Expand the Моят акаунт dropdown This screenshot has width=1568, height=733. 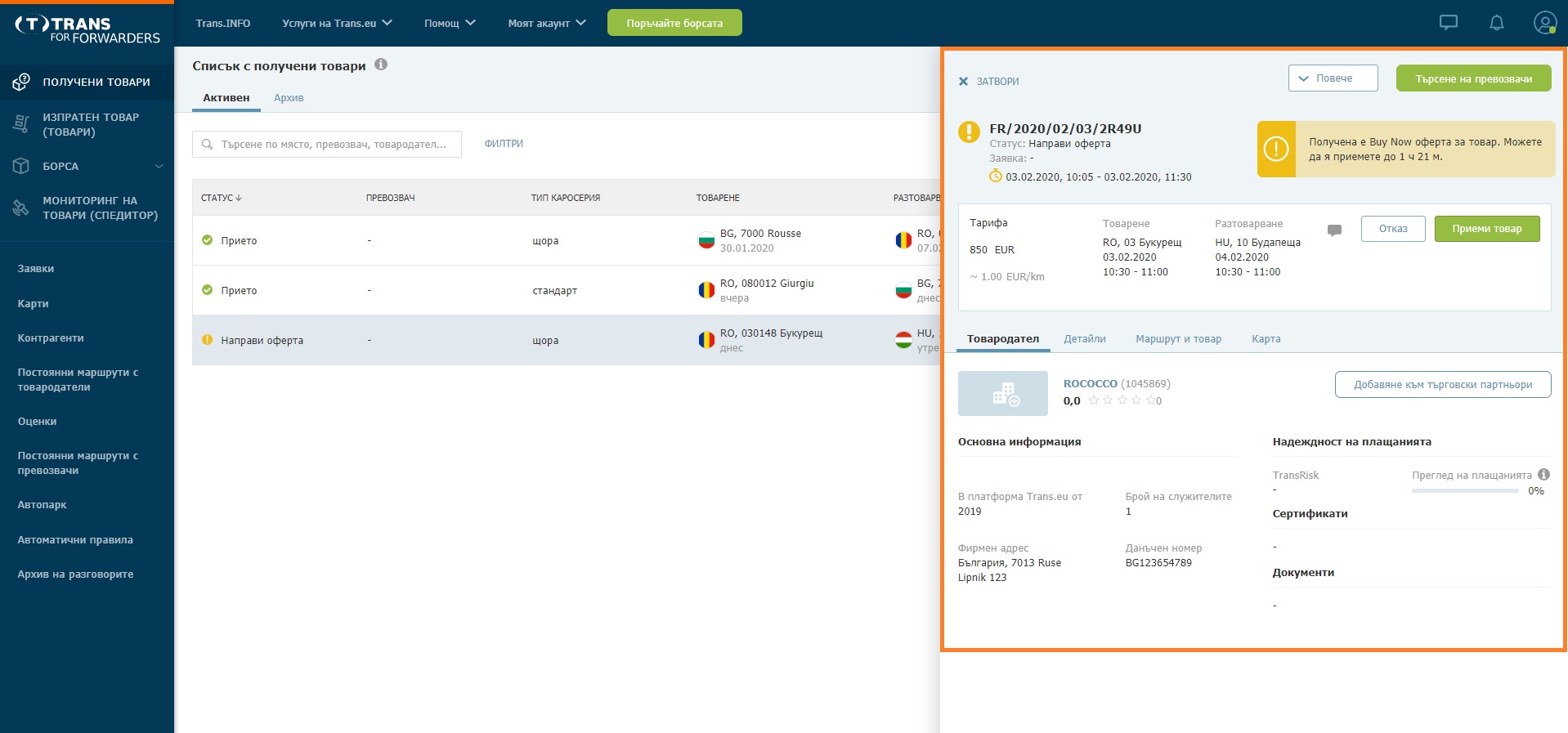(x=547, y=23)
